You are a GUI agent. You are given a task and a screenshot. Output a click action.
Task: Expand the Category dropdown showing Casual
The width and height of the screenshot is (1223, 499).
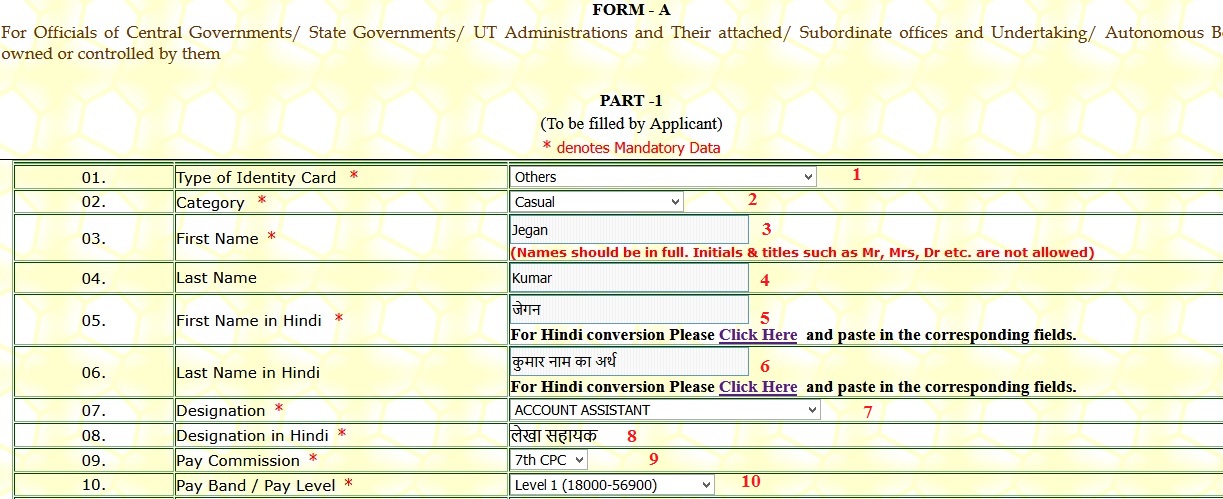(x=596, y=202)
